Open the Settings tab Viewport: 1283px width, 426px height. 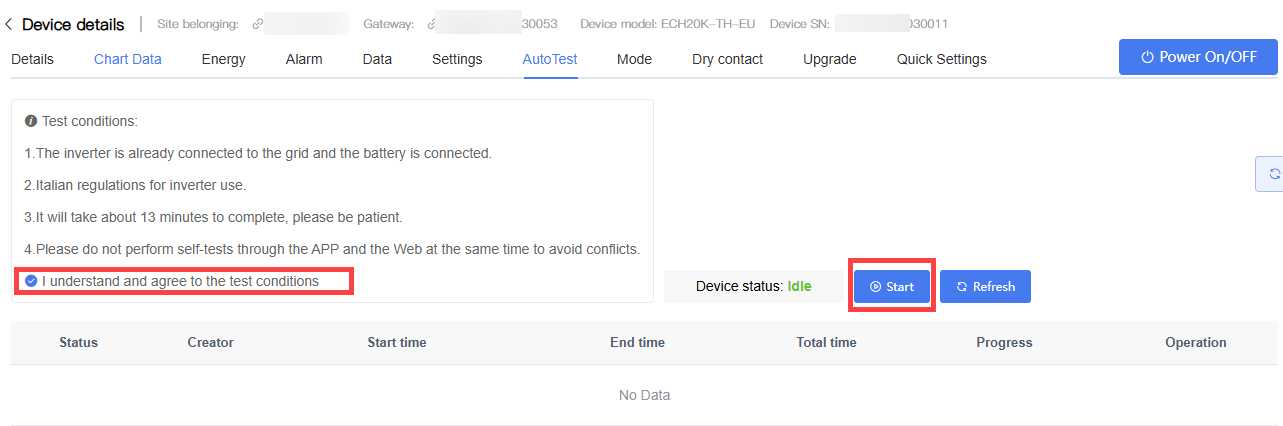click(x=457, y=59)
